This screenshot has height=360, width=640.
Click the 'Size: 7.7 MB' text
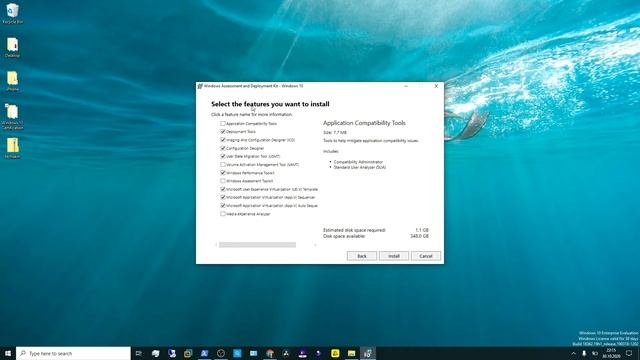(335, 132)
